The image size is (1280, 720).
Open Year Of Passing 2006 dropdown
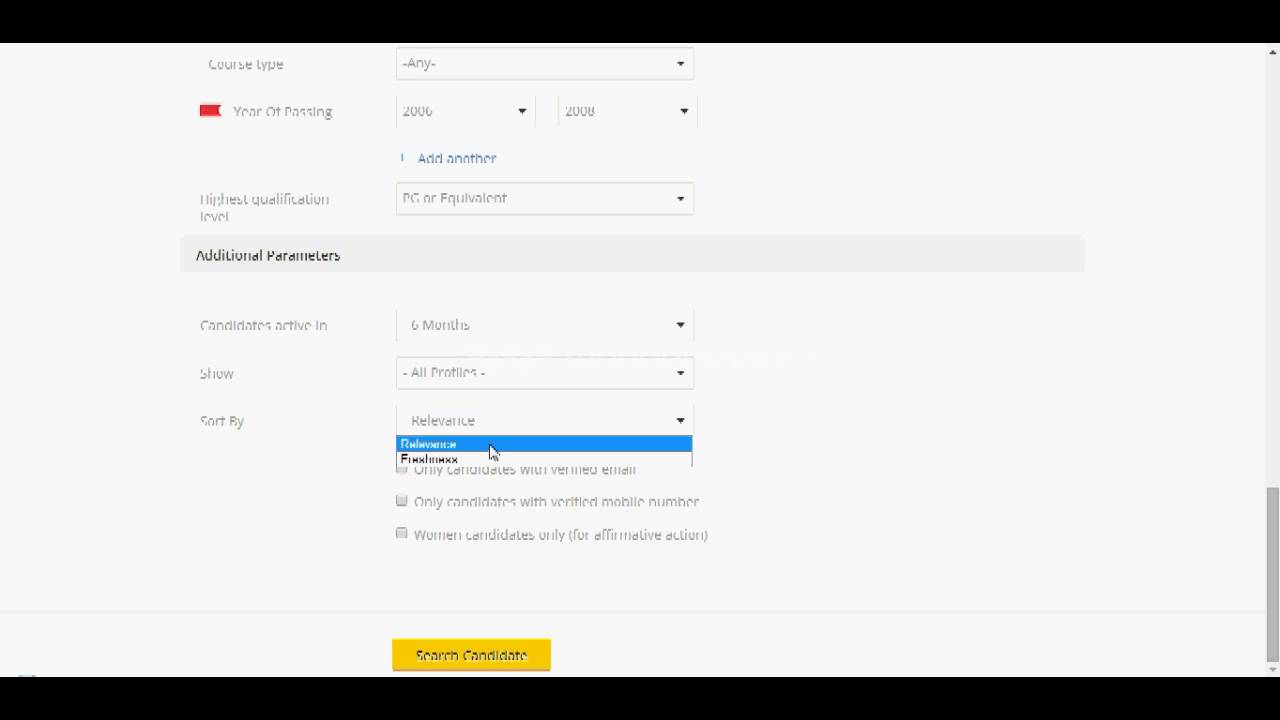465,111
